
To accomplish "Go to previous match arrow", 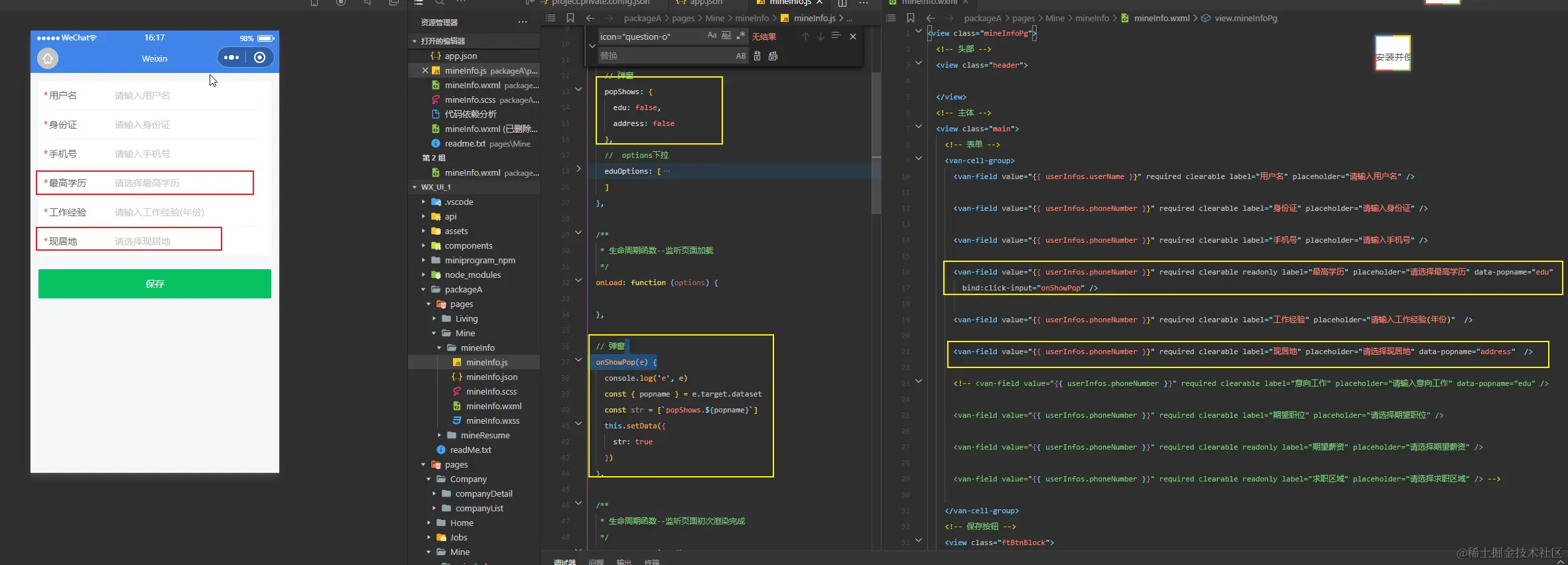I will [805, 36].
